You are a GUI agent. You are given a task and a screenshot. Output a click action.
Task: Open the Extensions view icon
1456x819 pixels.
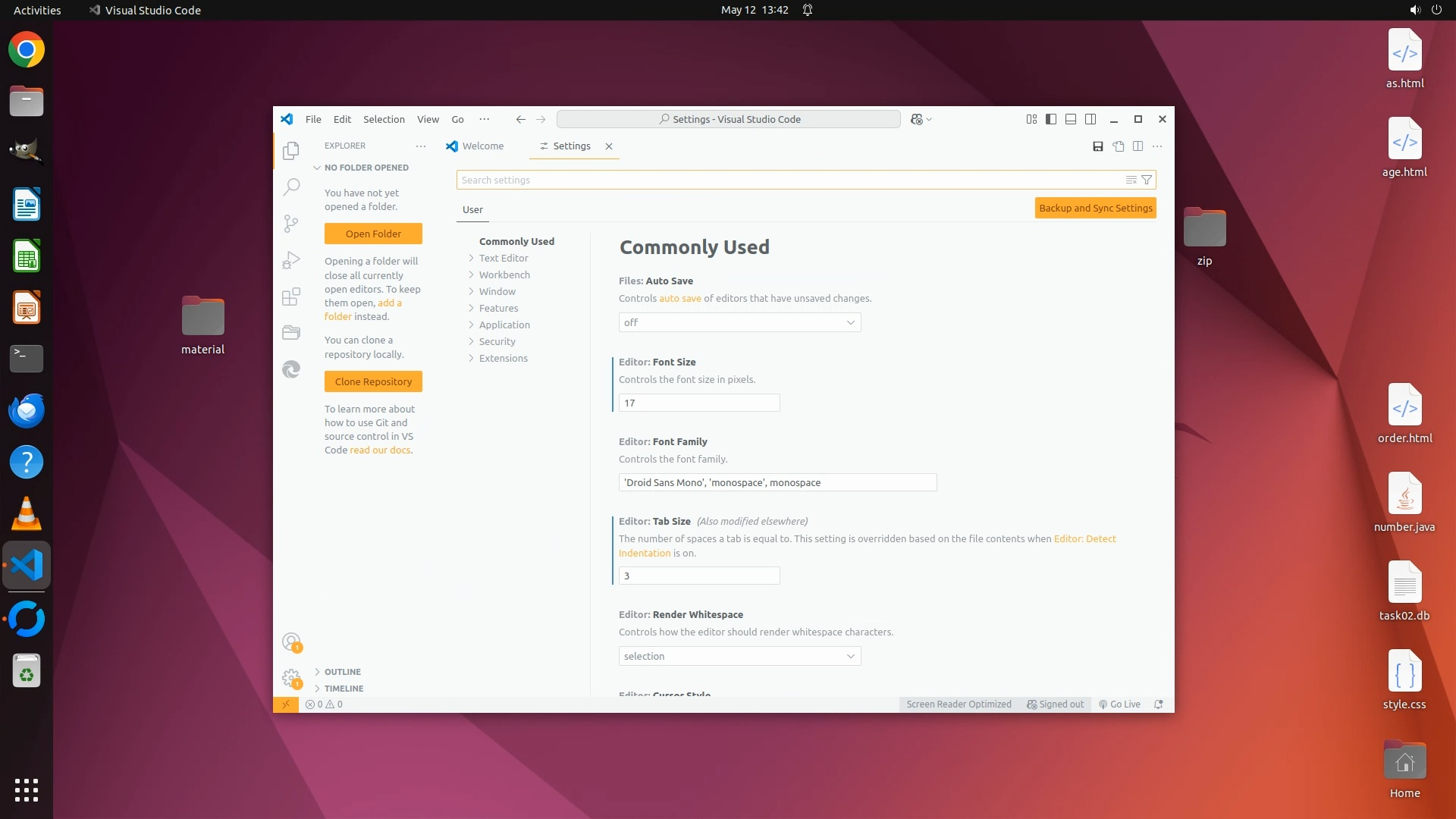[x=291, y=297]
